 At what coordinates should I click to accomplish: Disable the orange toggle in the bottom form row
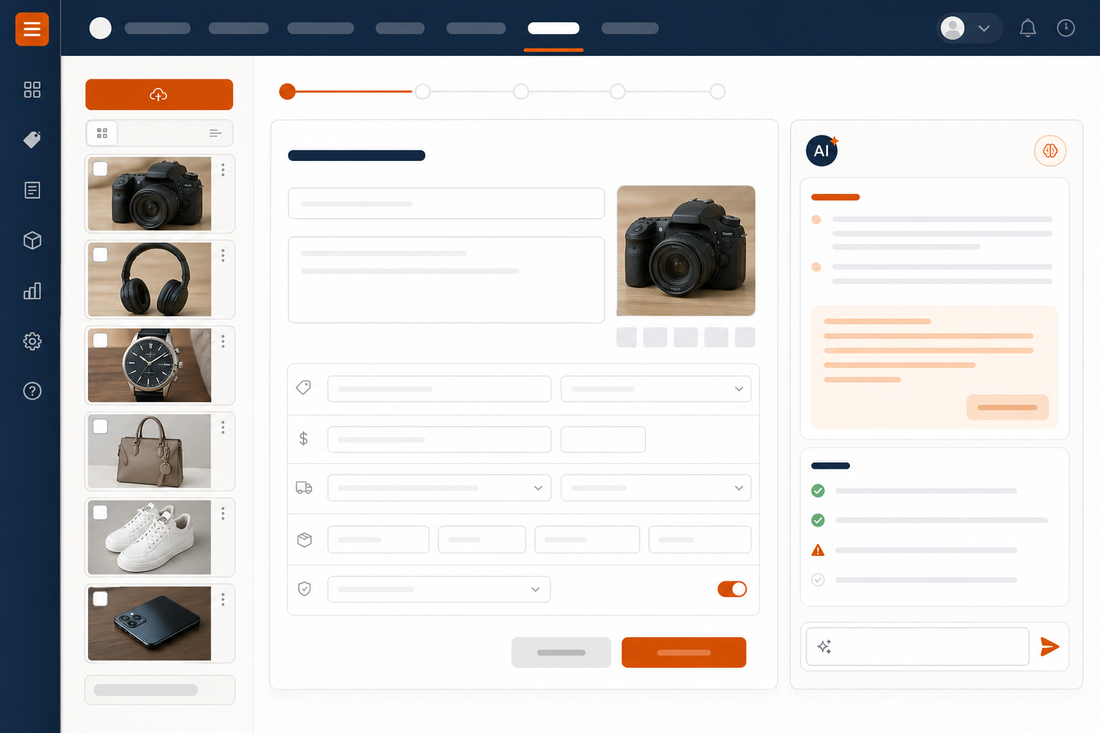coord(732,589)
